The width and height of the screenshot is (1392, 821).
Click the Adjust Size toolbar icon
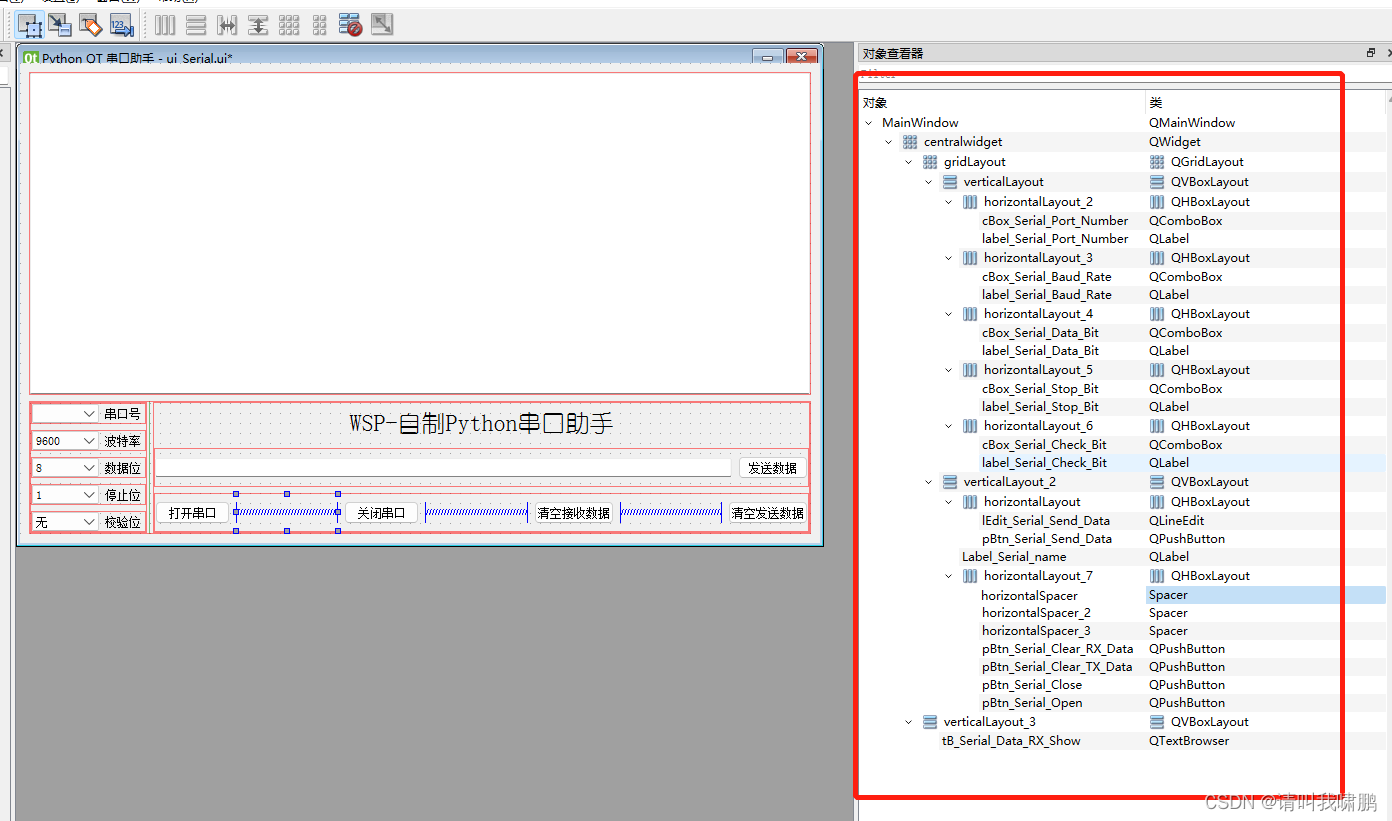point(382,25)
